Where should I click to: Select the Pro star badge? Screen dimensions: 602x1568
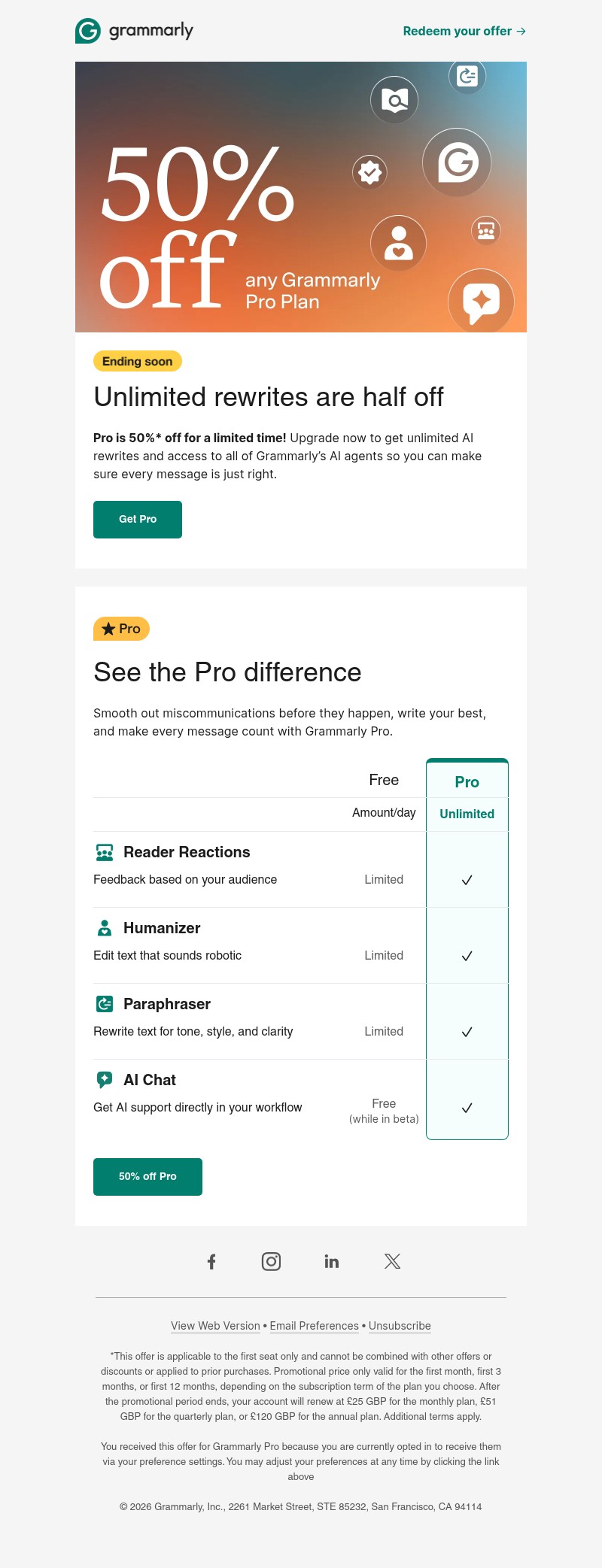pyautogui.click(x=121, y=629)
